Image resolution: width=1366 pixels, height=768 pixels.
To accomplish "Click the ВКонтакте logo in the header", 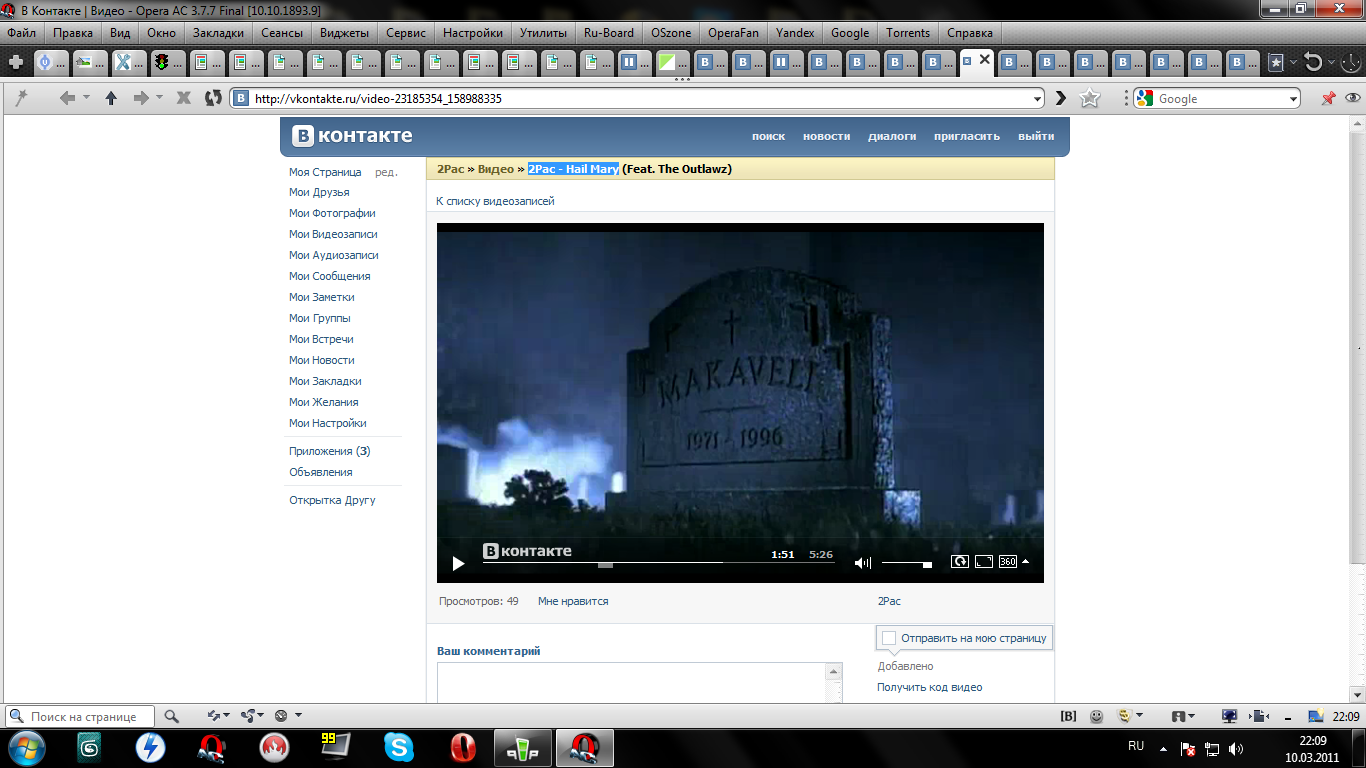I will point(352,136).
